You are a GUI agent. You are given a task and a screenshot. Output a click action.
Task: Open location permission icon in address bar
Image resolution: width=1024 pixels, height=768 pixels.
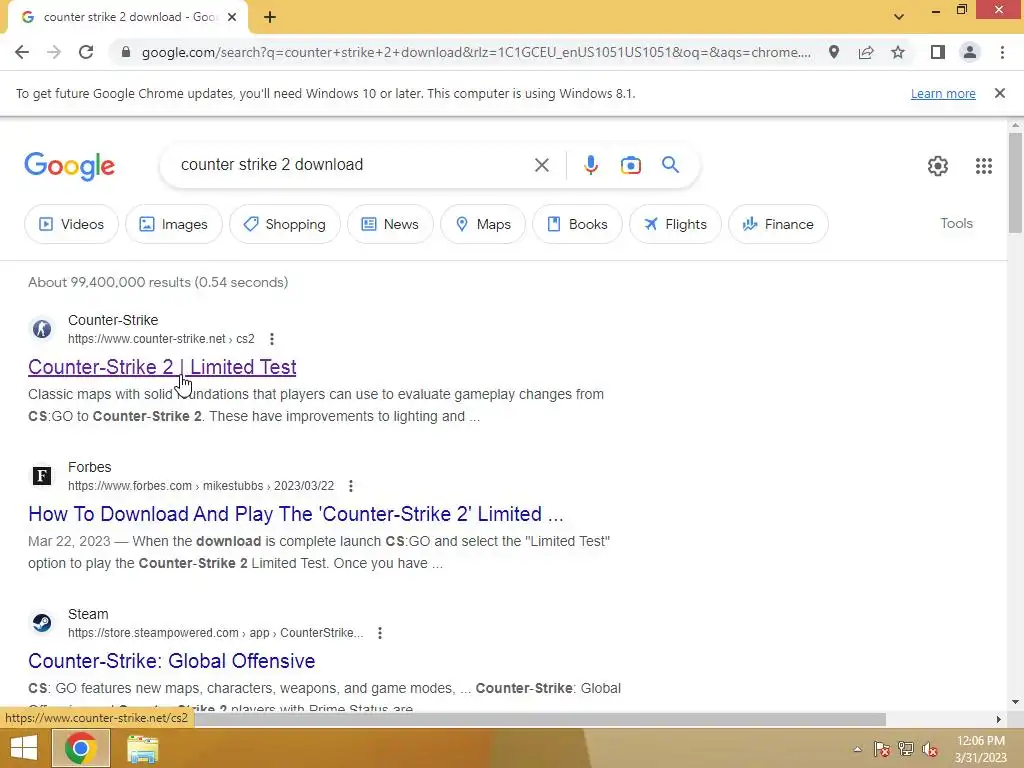834,52
